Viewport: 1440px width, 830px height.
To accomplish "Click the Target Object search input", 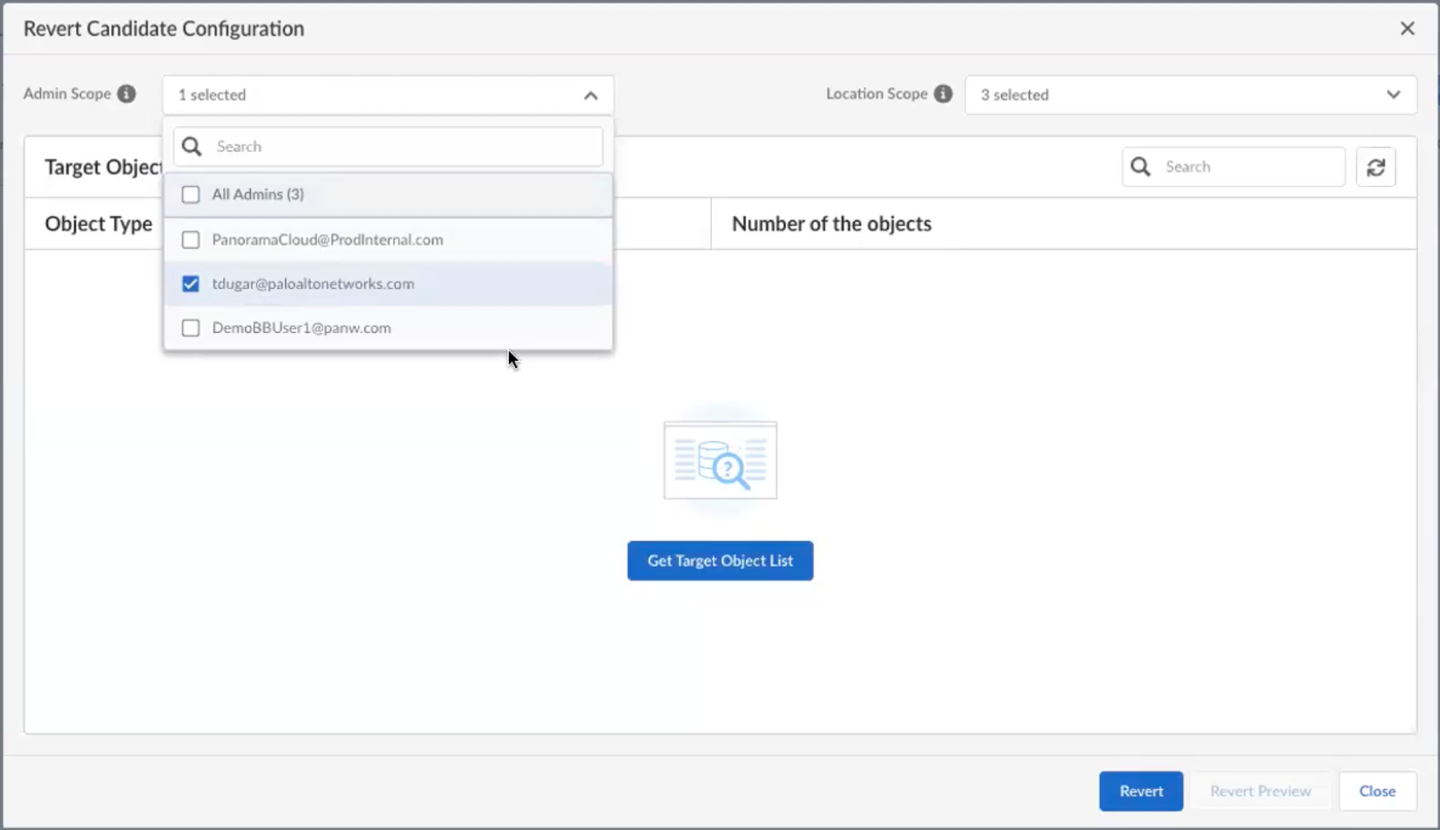I will coord(1250,167).
